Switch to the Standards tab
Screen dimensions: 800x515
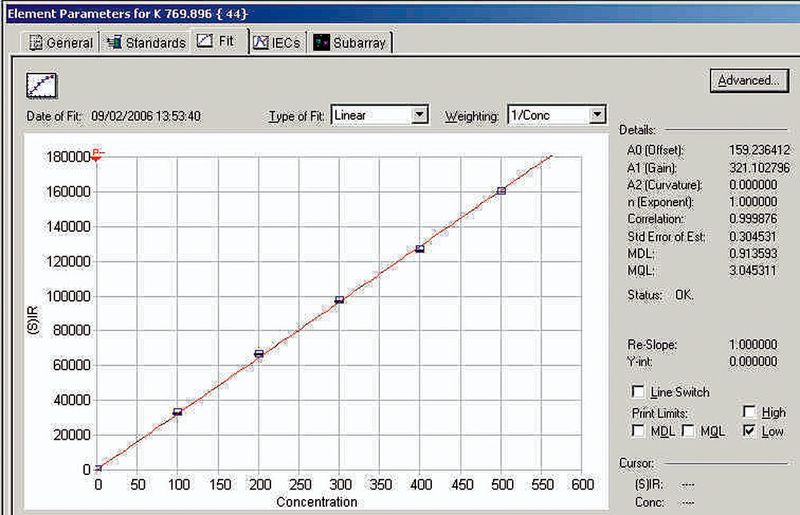[x=146, y=42]
